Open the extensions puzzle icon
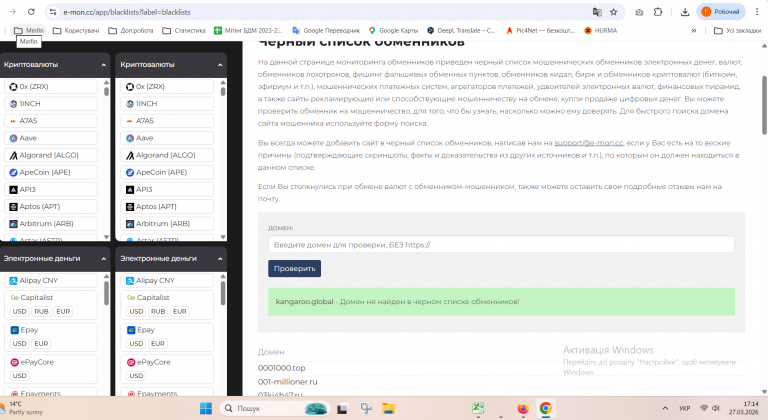Viewport: 768px width, 420px height. point(658,12)
